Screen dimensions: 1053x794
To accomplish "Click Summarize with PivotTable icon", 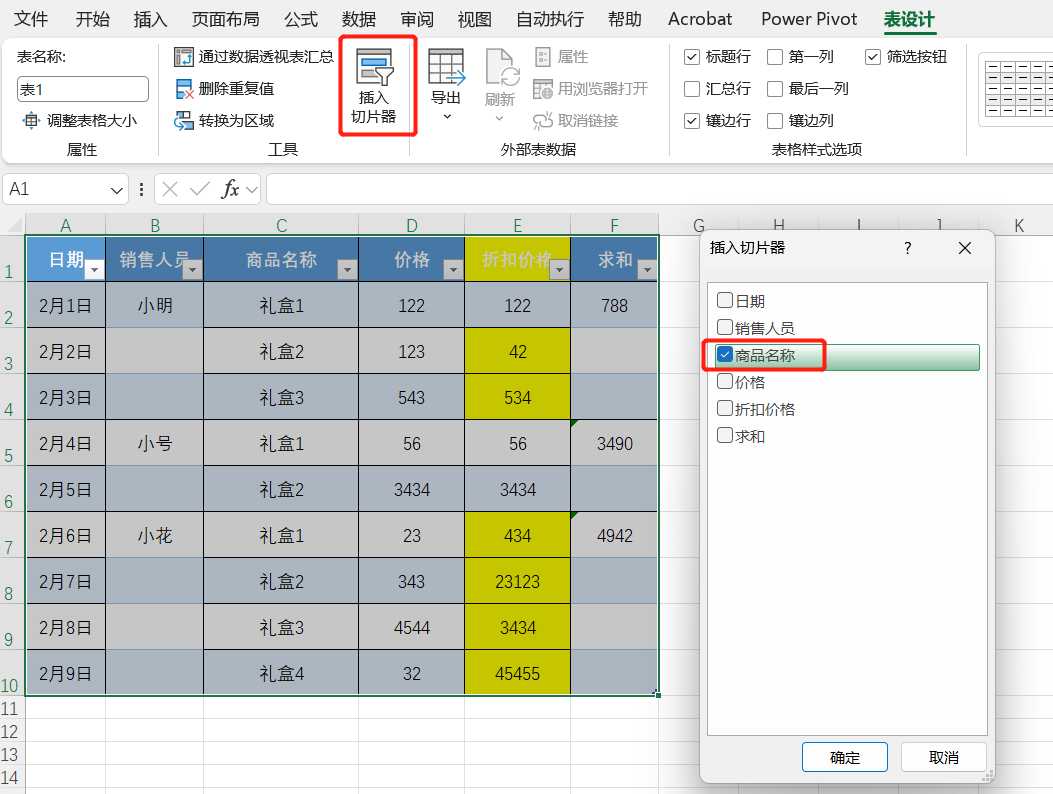I will pyautogui.click(x=183, y=56).
